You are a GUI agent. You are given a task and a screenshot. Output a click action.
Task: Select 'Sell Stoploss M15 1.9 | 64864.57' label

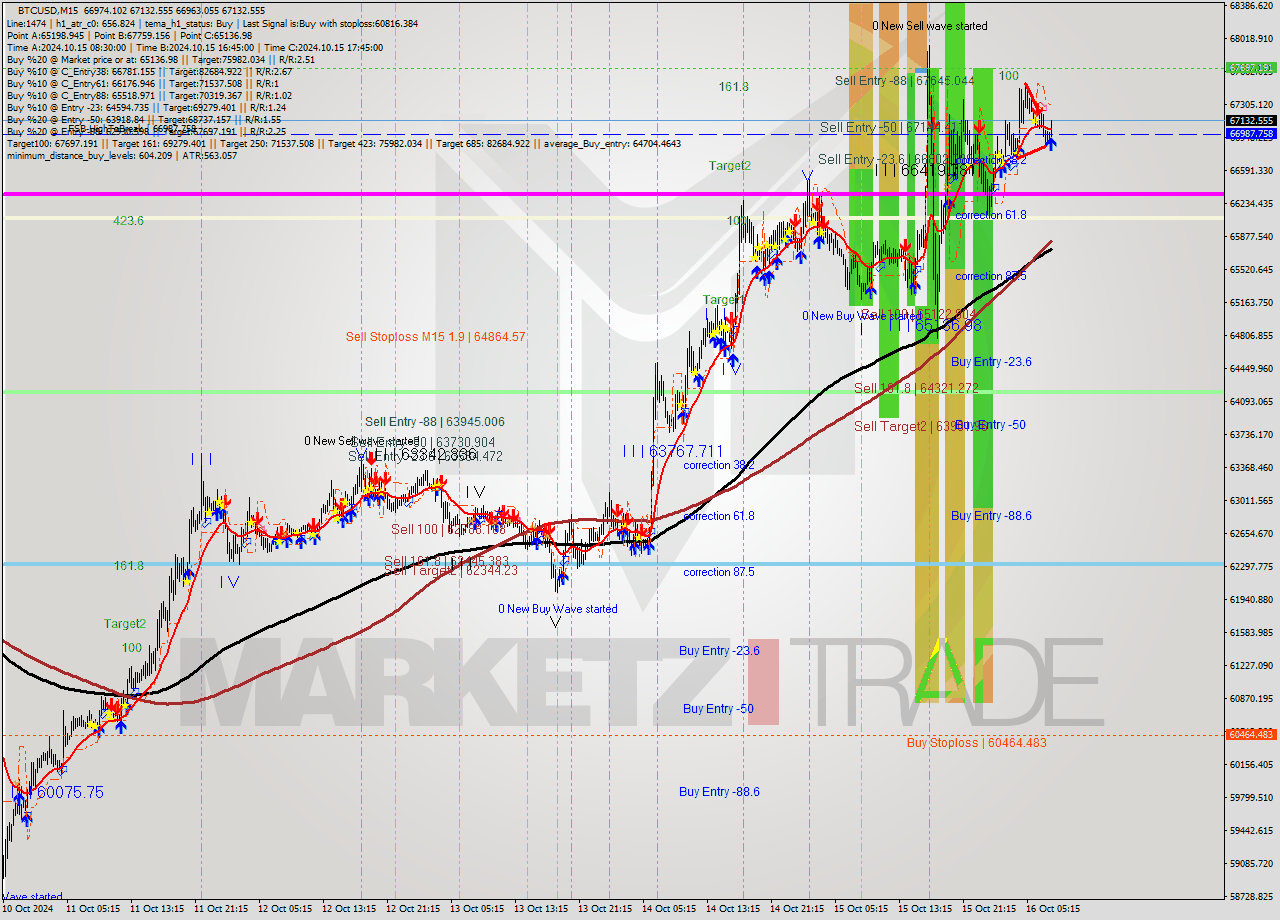click(435, 337)
